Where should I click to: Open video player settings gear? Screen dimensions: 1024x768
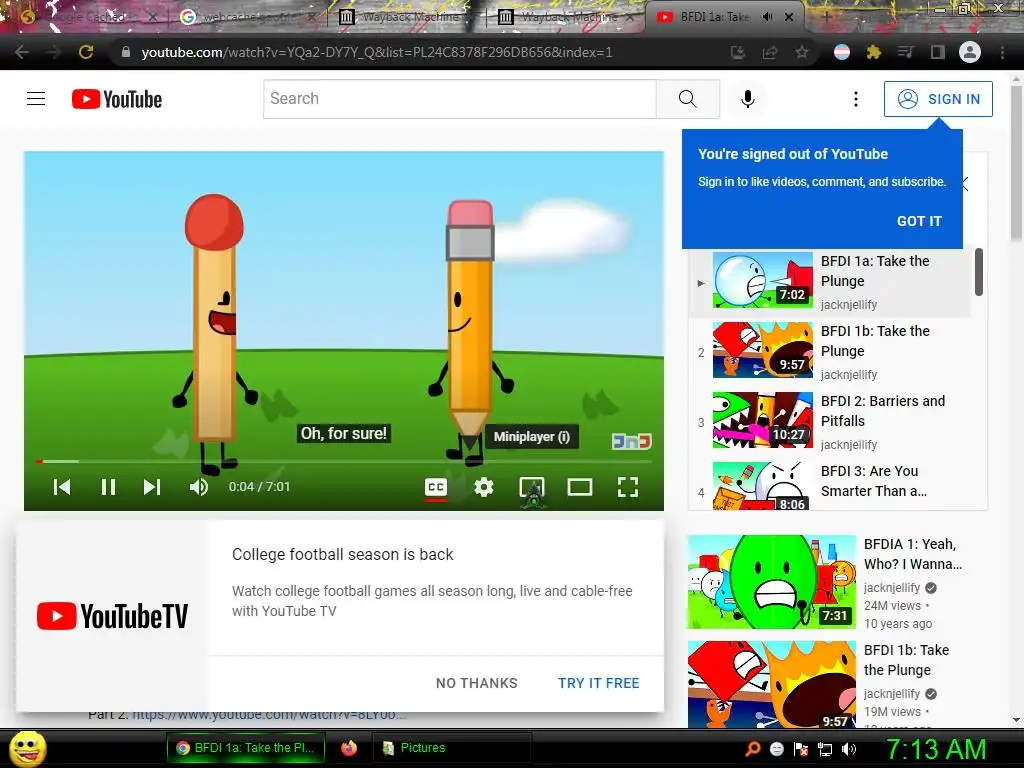coord(484,487)
